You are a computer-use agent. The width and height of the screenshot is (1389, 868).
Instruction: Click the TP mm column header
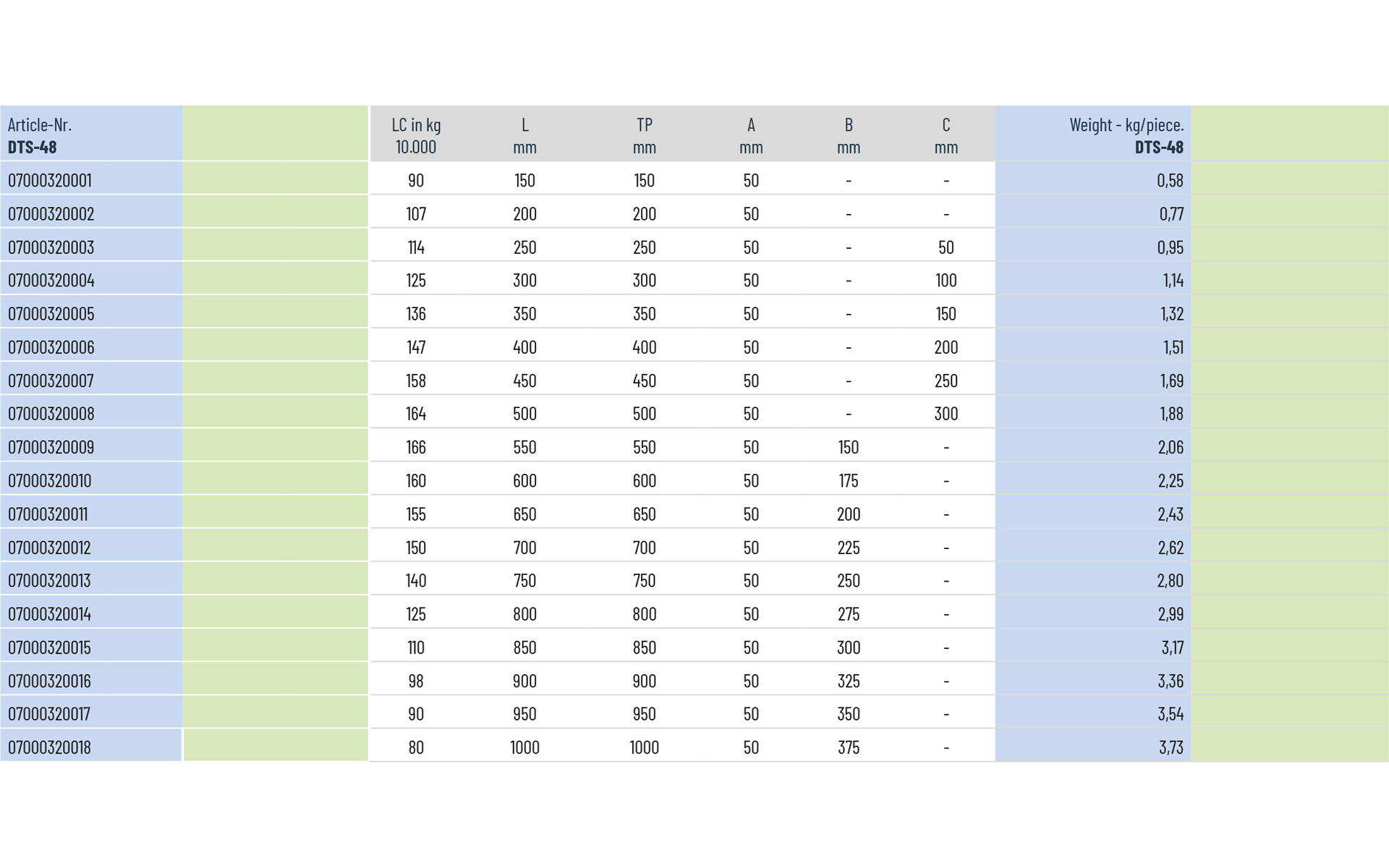pos(644,135)
